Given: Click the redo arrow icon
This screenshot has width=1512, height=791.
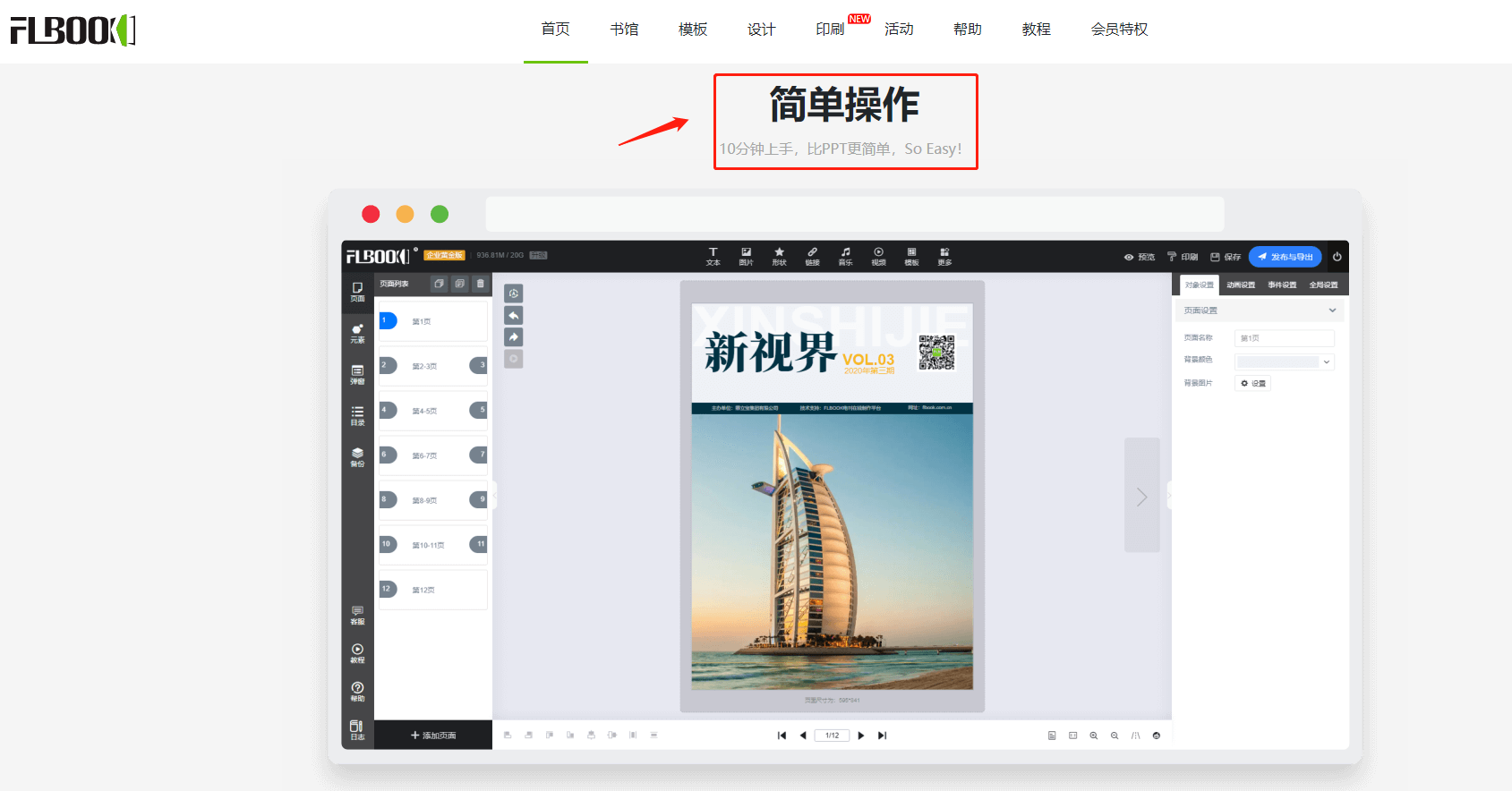Looking at the screenshot, I should pyautogui.click(x=514, y=337).
